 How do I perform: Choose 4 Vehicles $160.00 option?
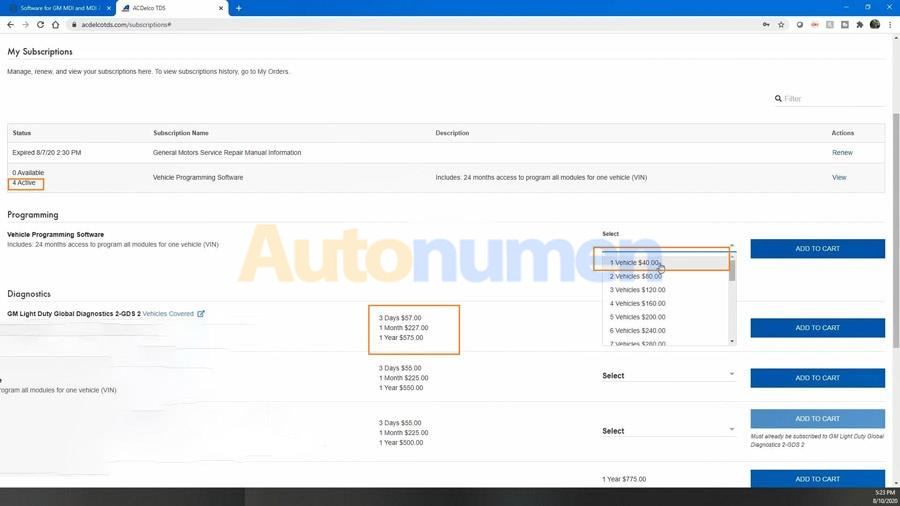[666, 303]
